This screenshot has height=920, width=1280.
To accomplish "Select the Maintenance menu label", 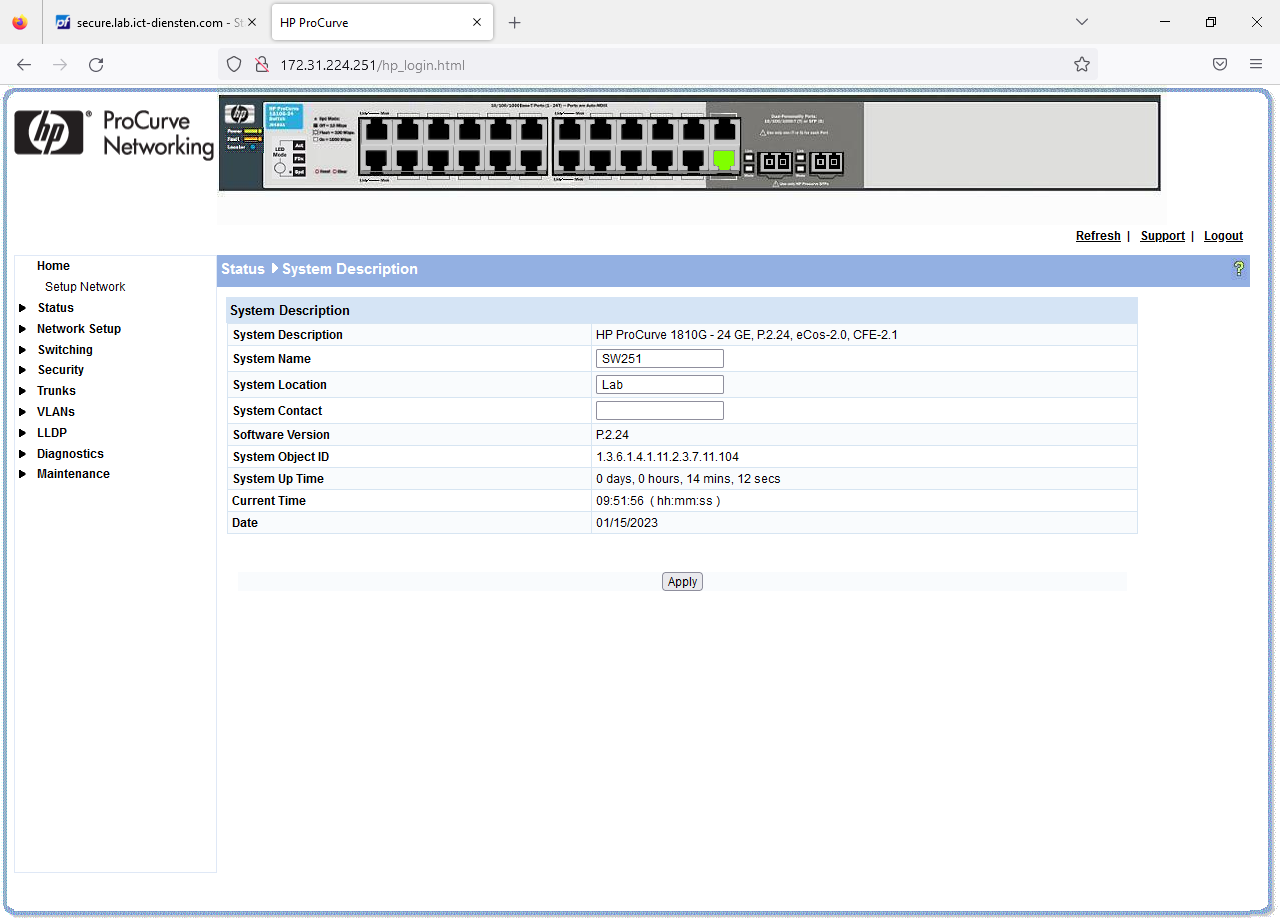I will [x=73, y=474].
